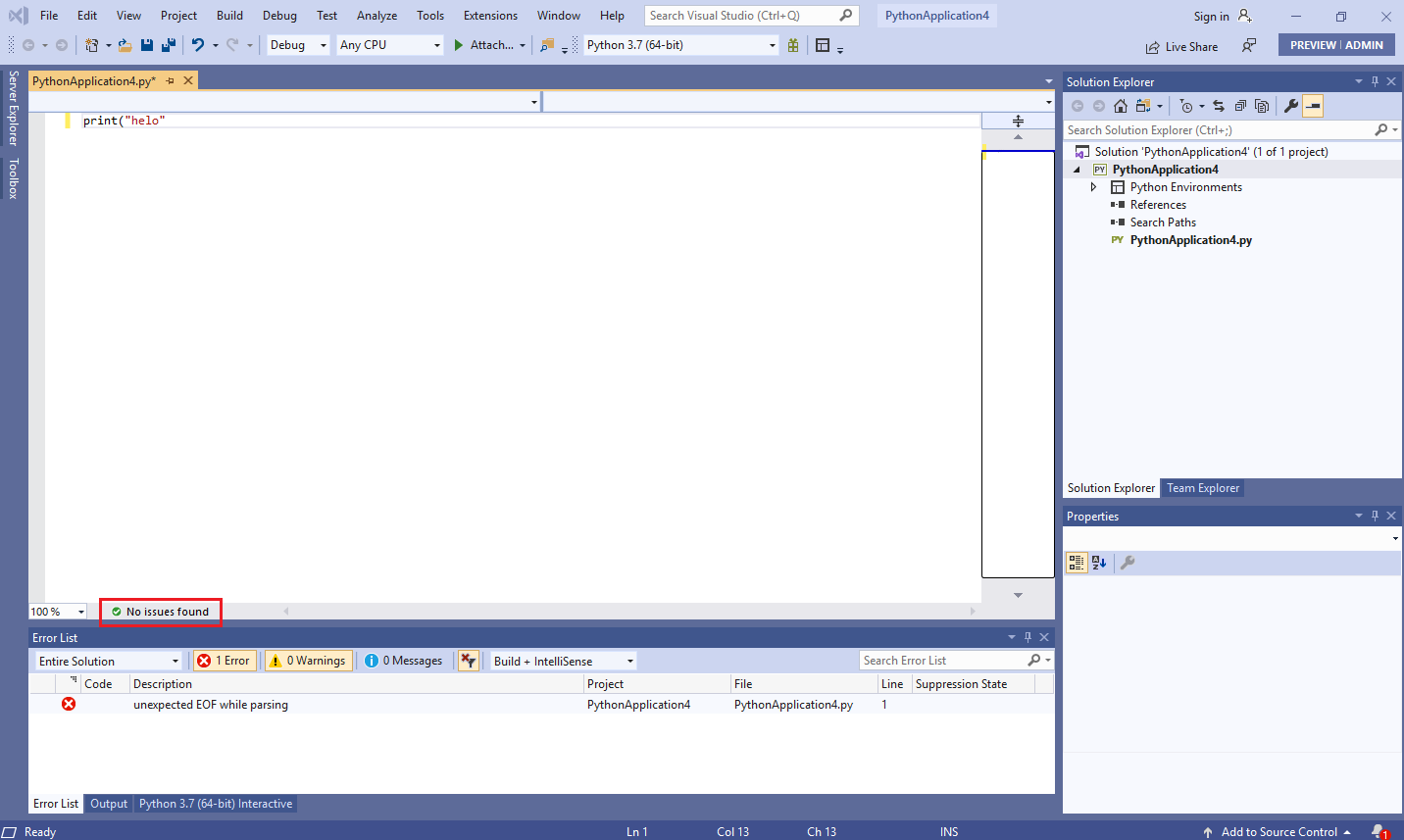Open the Analyze menu
Viewport: 1404px width, 840px height.
click(x=376, y=16)
